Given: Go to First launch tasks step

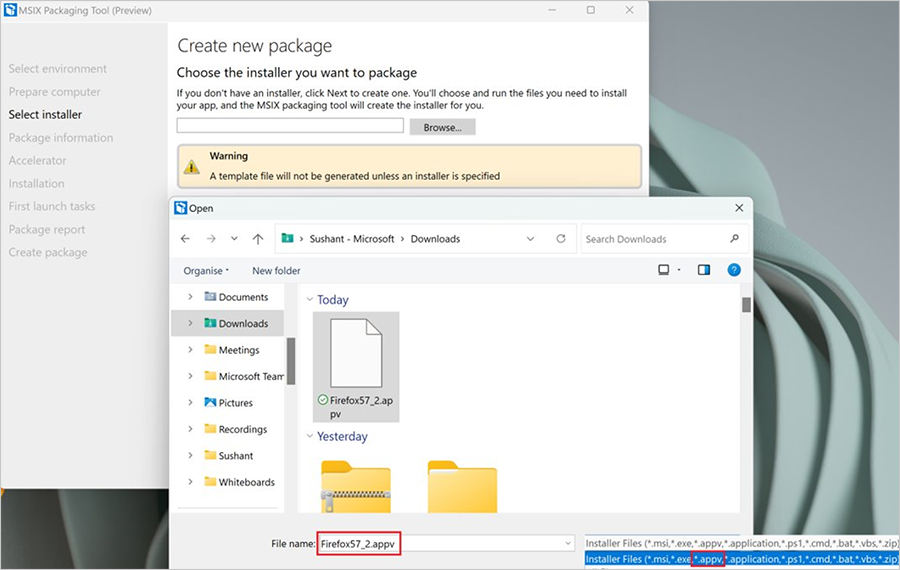Looking at the screenshot, I should click(52, 206).
